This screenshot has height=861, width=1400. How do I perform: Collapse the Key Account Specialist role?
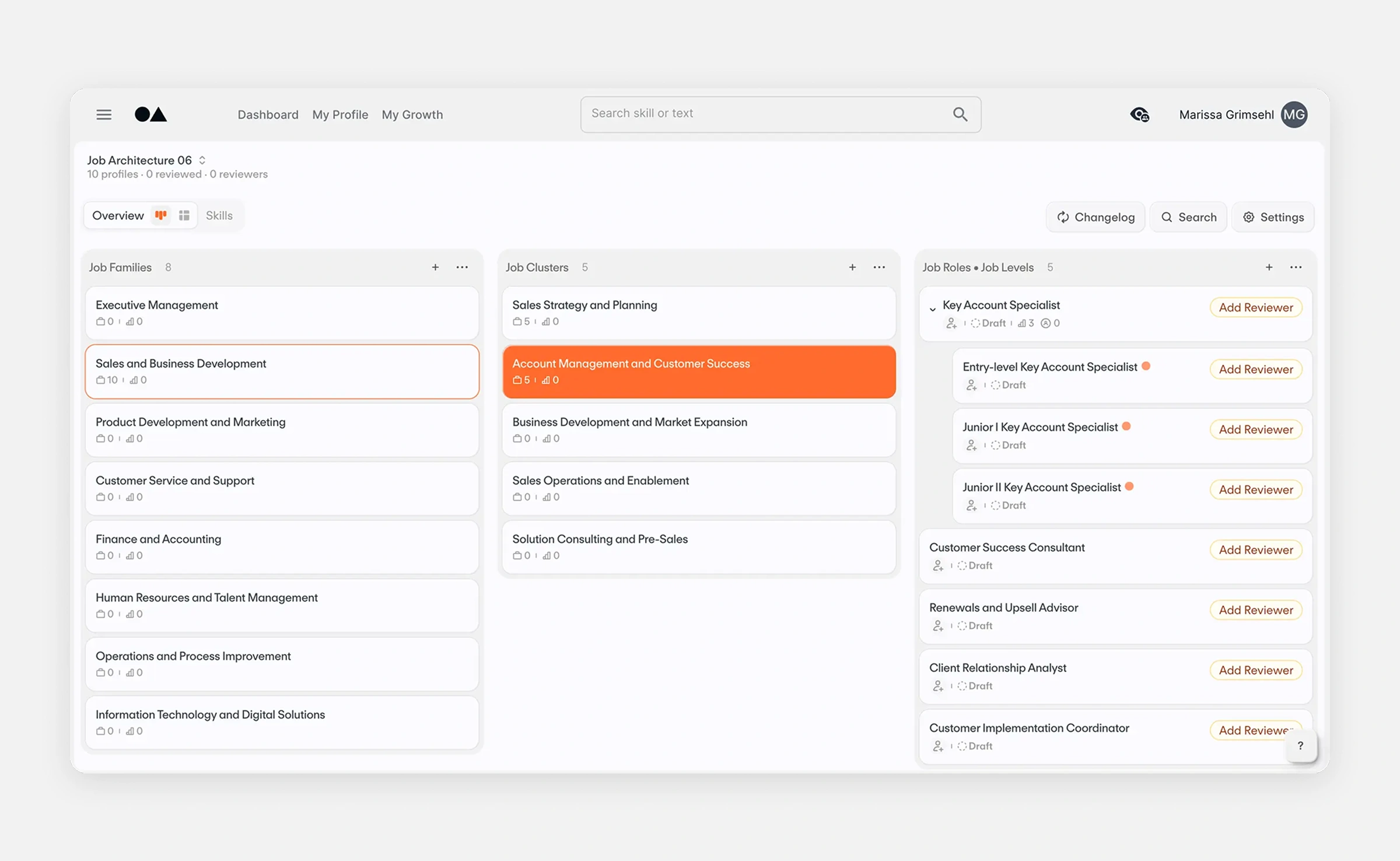[933, 309]
